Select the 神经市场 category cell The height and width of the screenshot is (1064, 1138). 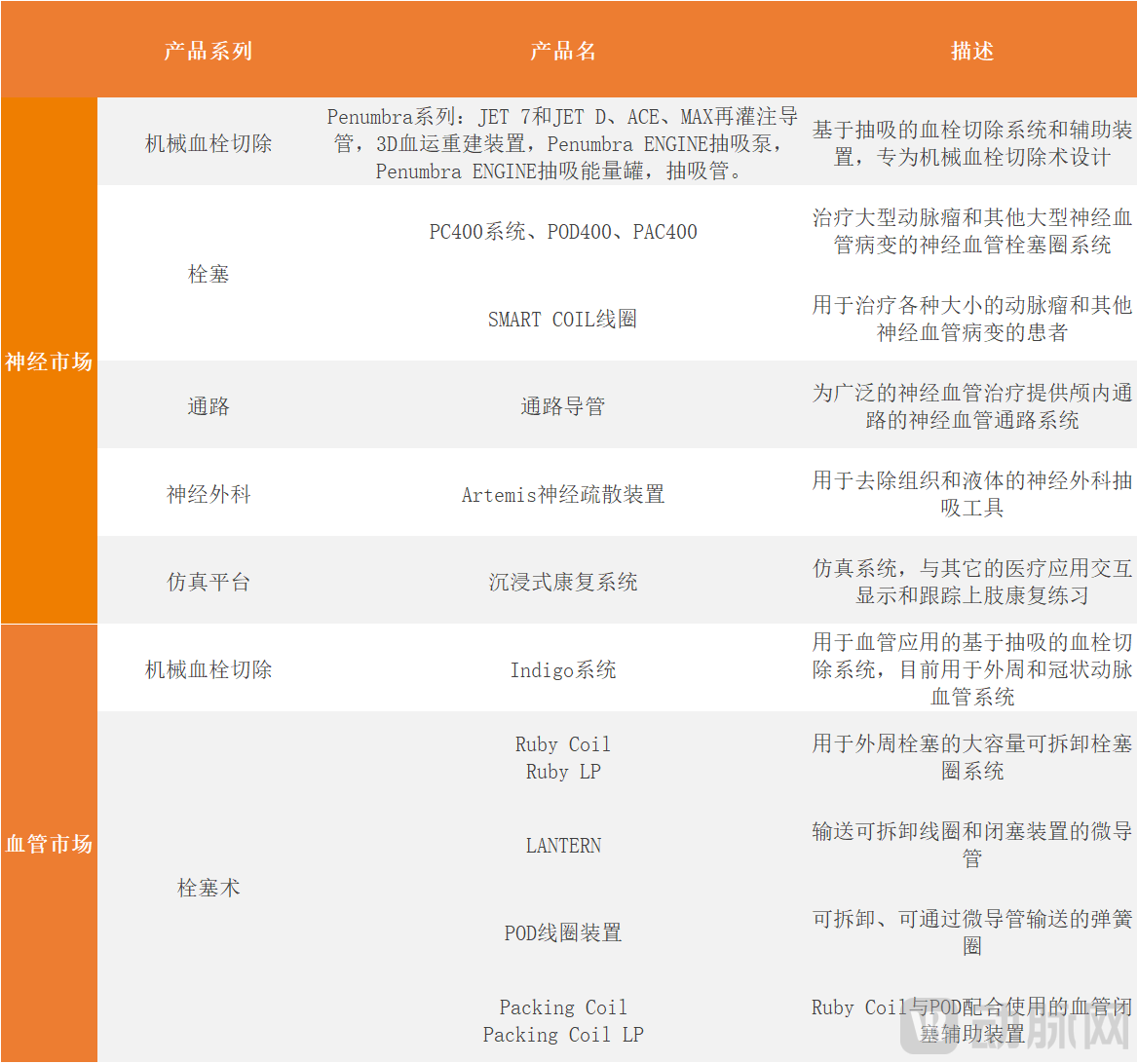tap(49, 361)
